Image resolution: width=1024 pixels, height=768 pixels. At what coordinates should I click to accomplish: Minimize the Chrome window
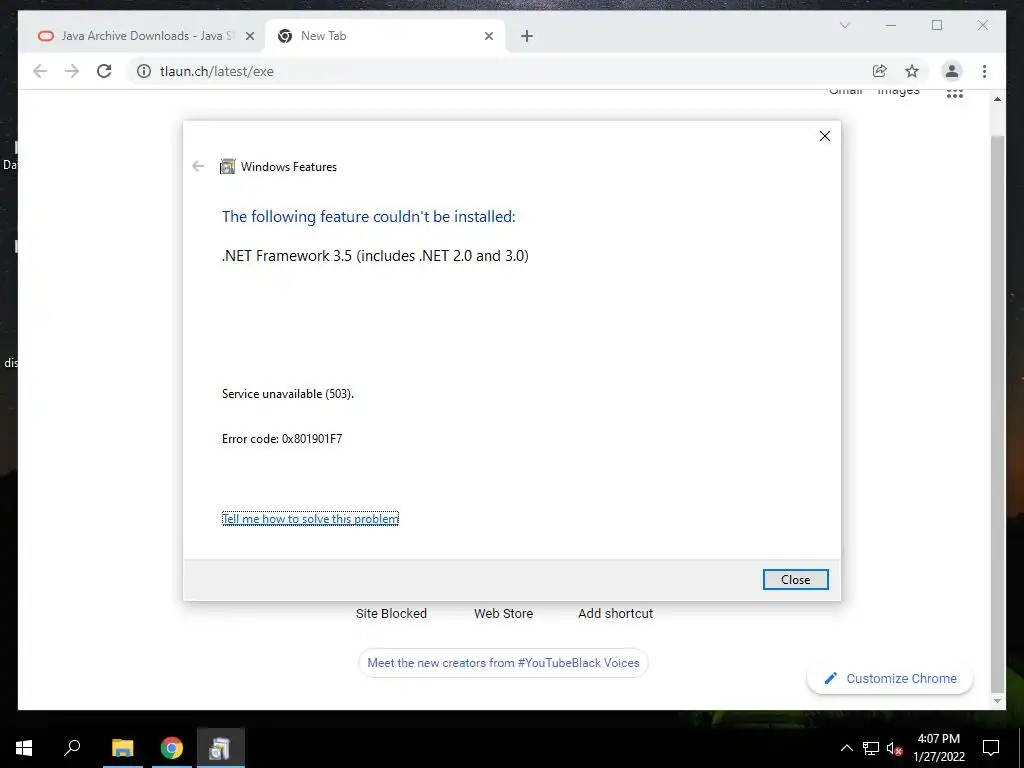point(891,25)
